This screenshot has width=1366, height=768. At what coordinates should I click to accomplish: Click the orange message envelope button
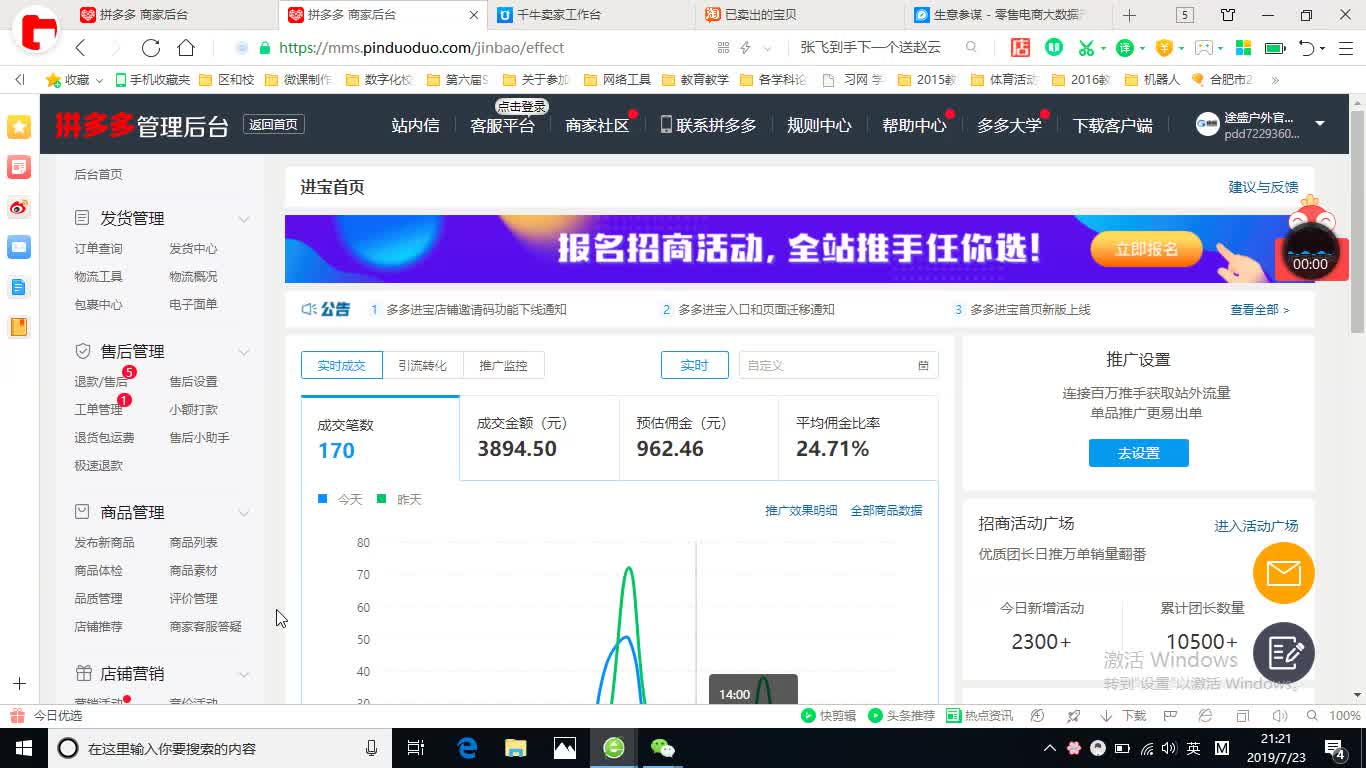pos(1284,573)
